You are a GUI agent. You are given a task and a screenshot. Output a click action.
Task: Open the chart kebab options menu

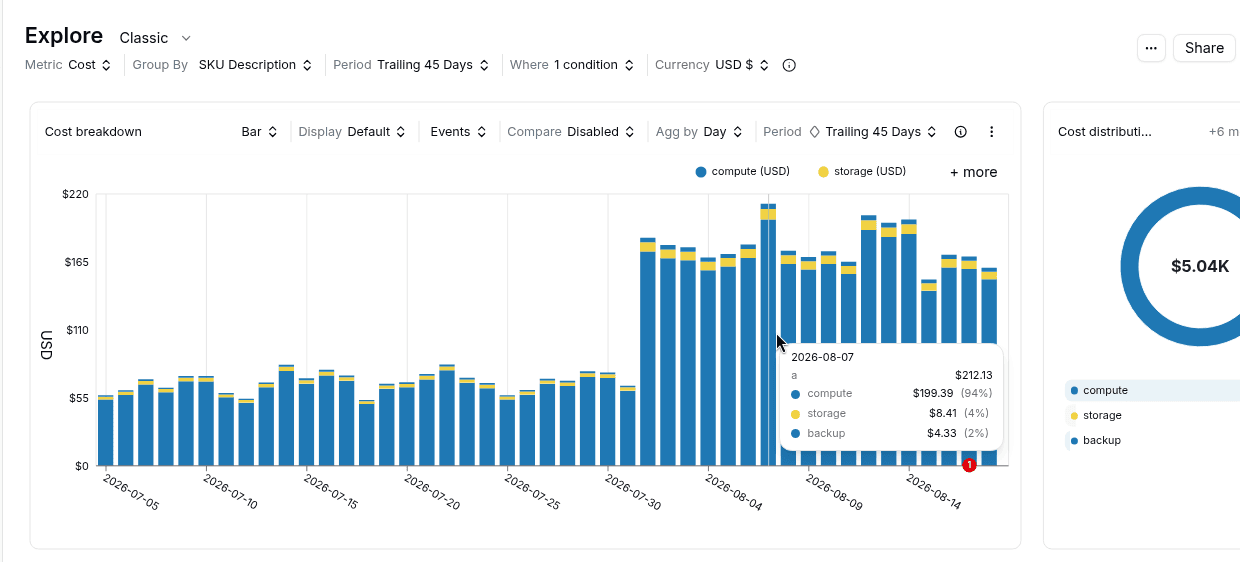click(x=992, y=132)
